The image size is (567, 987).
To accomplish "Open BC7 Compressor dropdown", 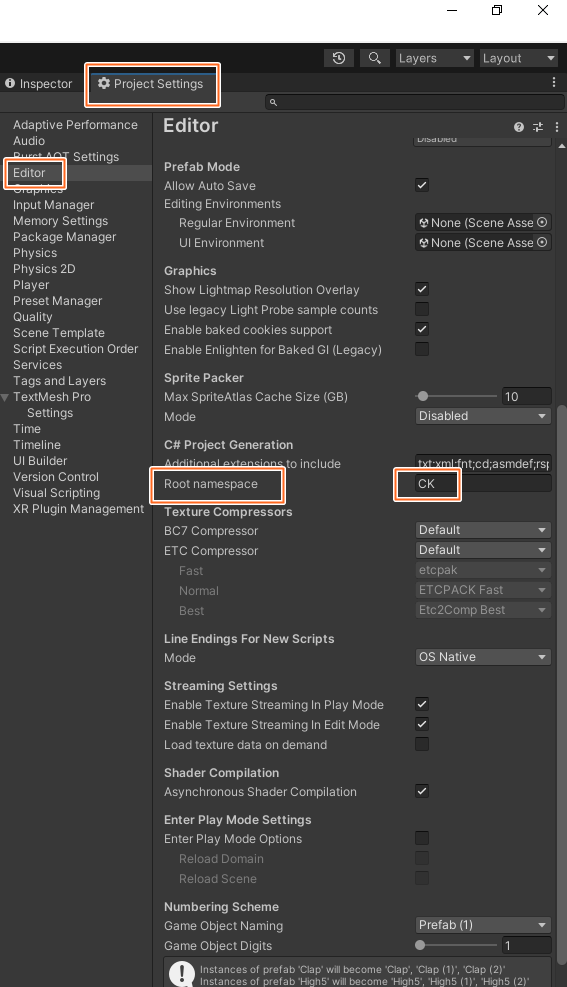I will point(483,530).
